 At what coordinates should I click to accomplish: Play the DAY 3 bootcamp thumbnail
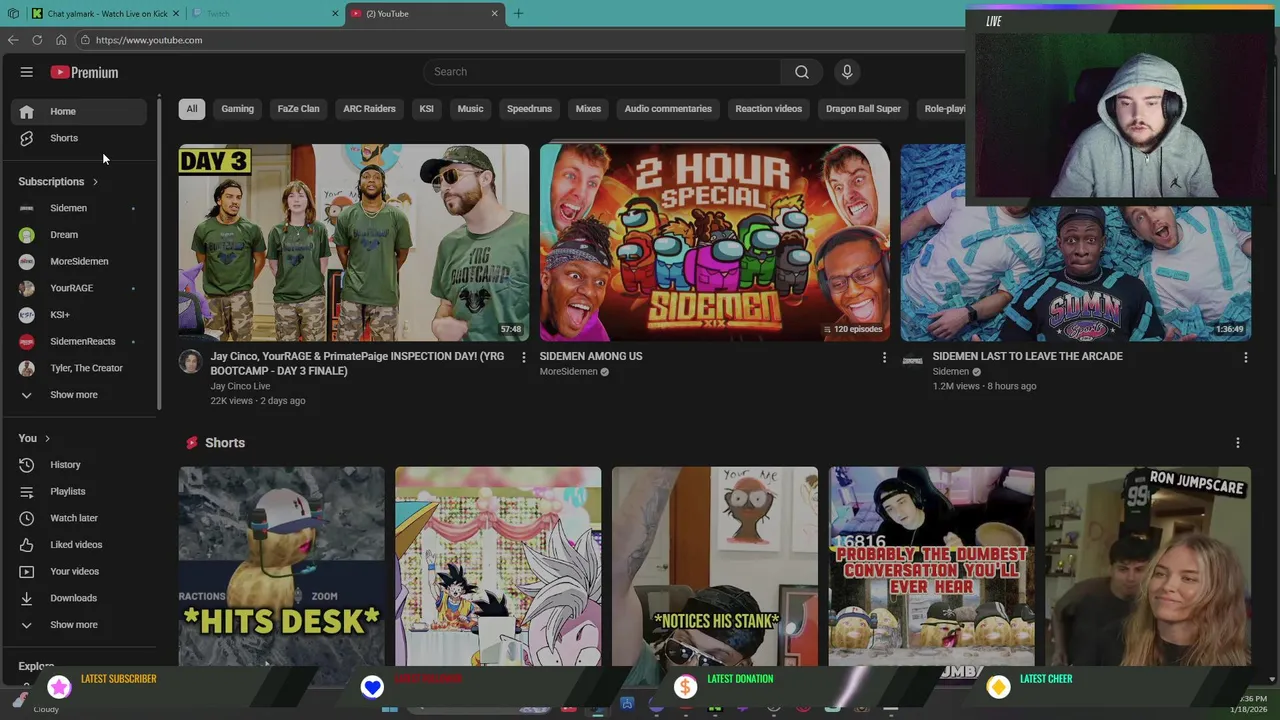(354, 243)
